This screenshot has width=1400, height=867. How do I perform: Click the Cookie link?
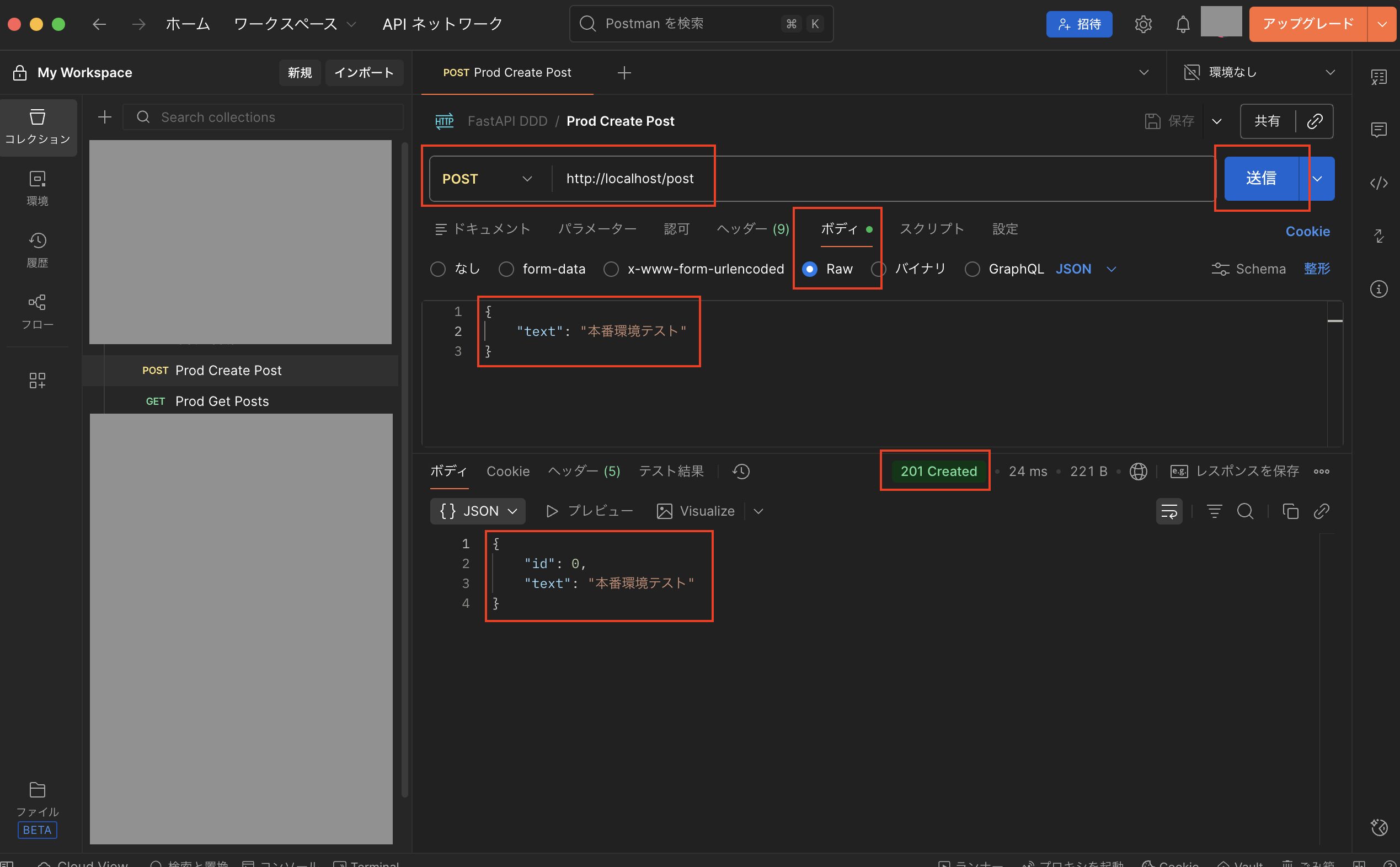tap(1307, 231)
